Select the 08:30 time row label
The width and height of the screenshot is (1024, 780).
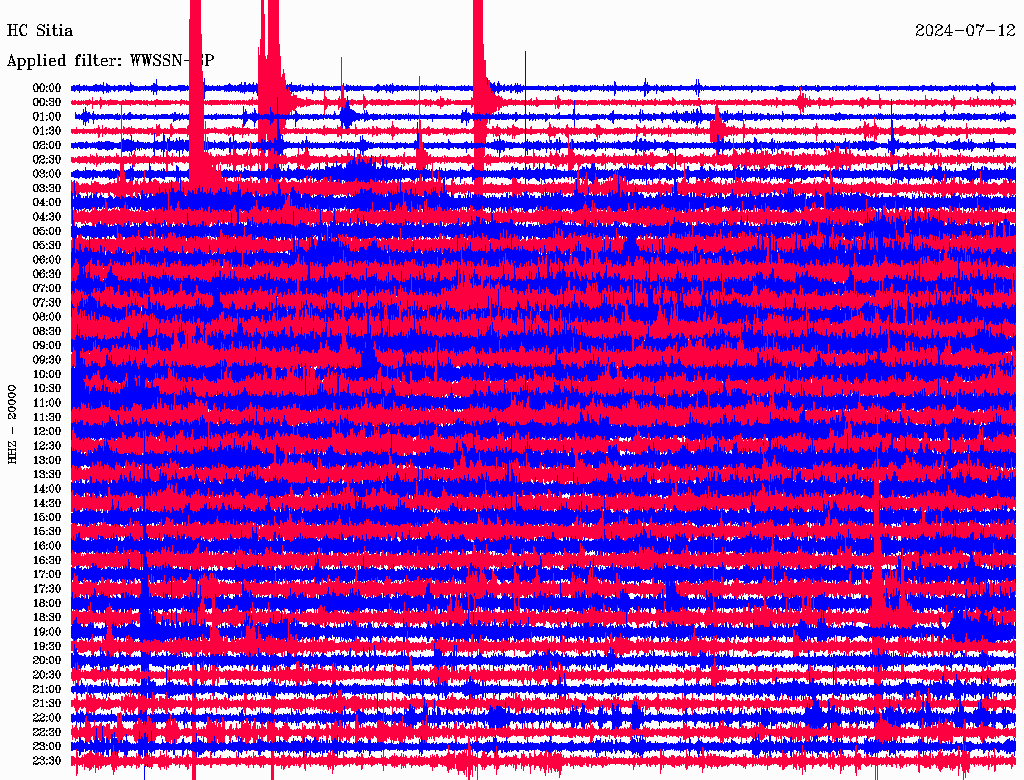point(47,331)
